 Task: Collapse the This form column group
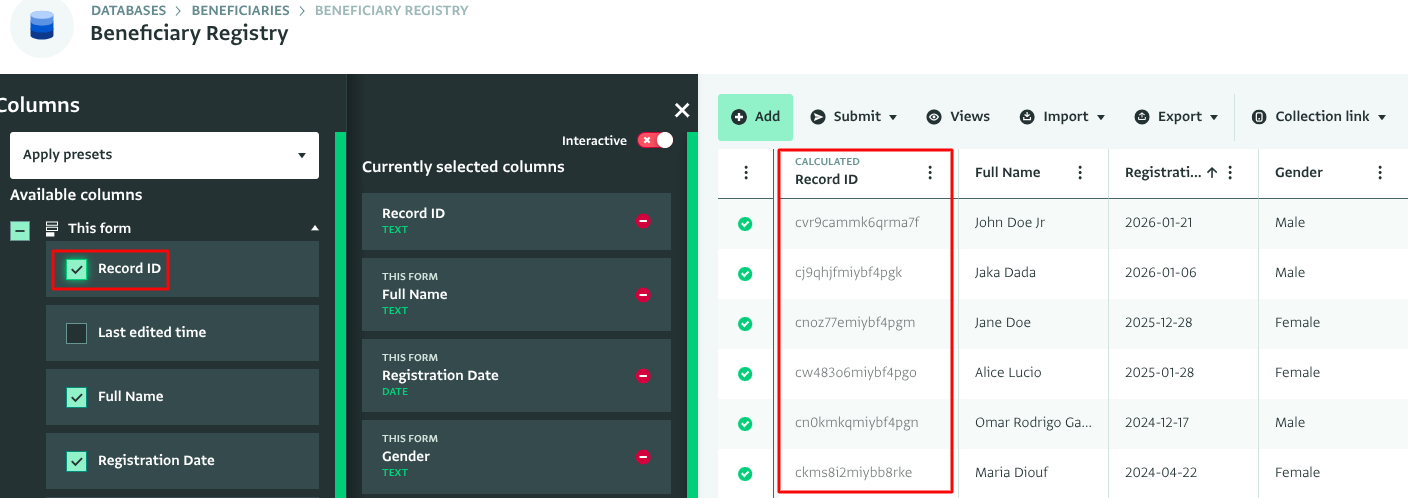coord(315,228)
